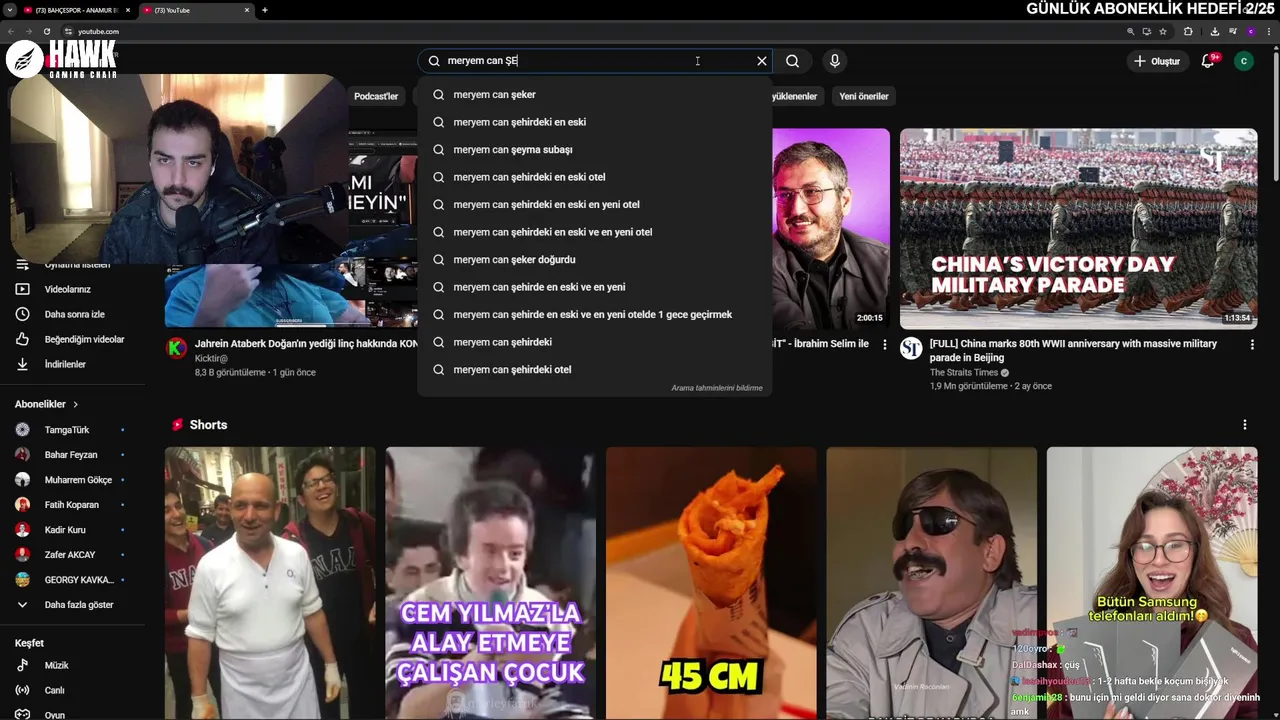Reload the page with browser refresh
This screenshot has width=1280, height=720.
point(47,31)
